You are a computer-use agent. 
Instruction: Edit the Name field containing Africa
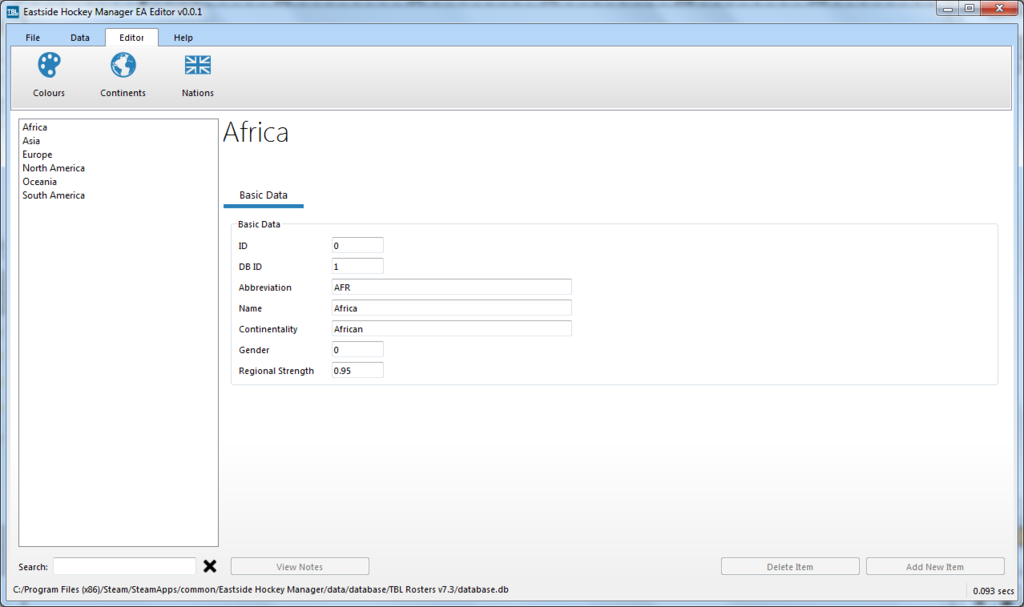pyautogui.click(x=451, y=308)
